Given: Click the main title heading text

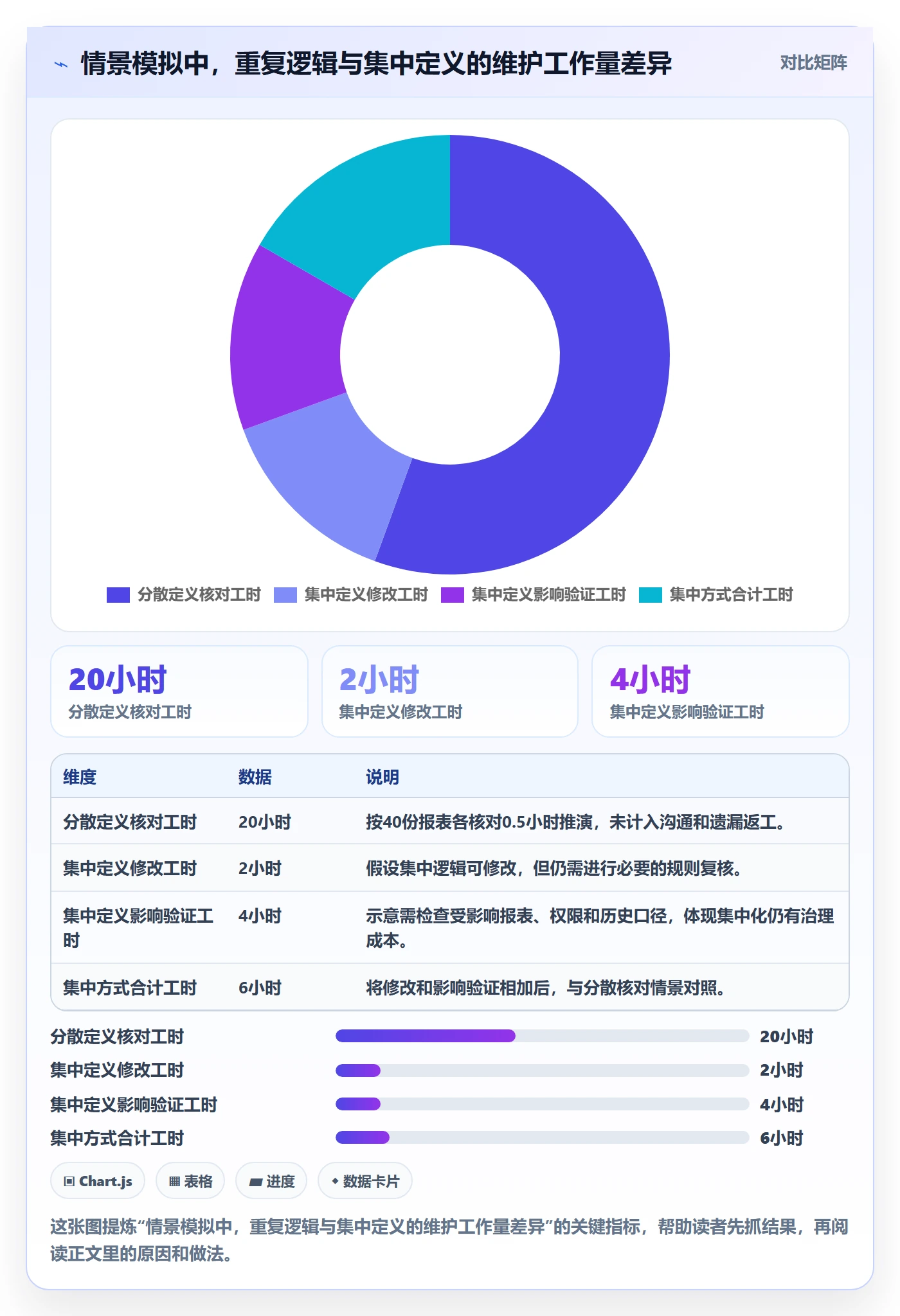Looking at the screenshot, I should [376, 64].
